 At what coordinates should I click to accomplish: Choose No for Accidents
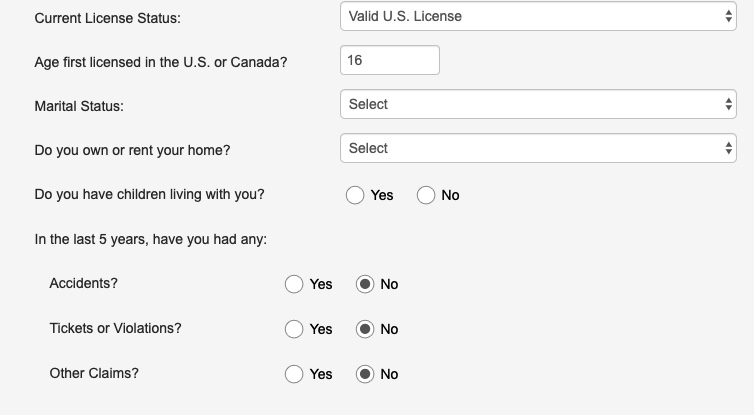(x=365, y=284)
